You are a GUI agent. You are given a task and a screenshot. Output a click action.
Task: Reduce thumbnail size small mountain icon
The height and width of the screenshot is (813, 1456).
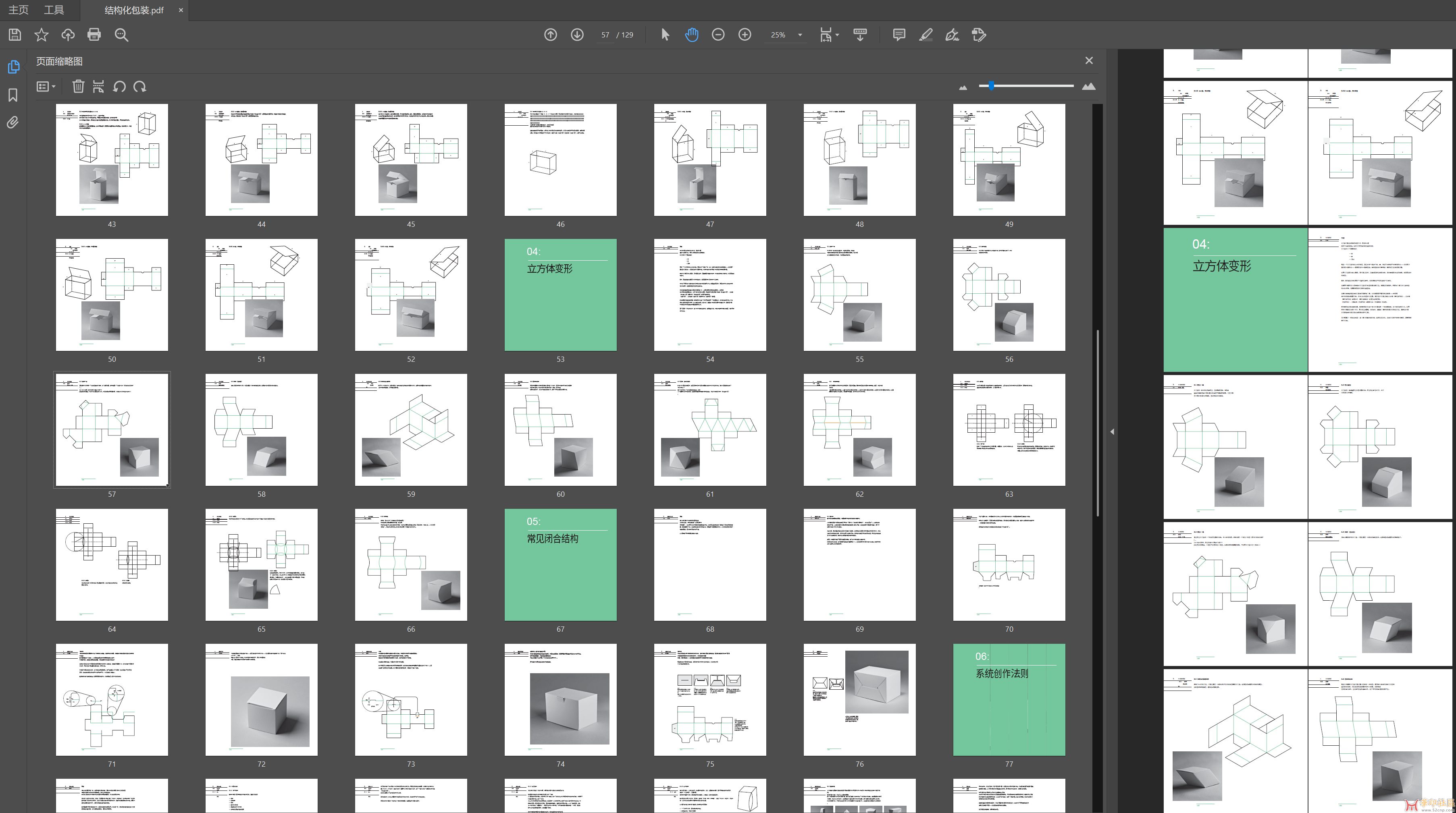963,87
